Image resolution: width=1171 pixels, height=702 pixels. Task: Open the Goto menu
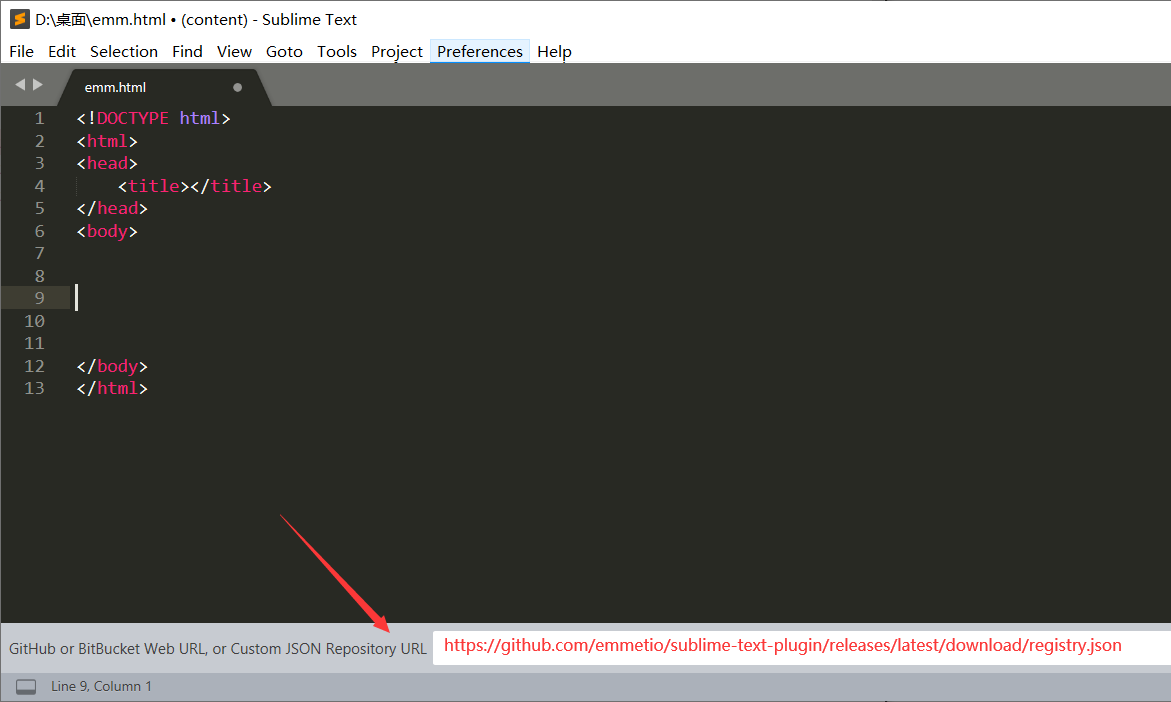coord(284,51)
